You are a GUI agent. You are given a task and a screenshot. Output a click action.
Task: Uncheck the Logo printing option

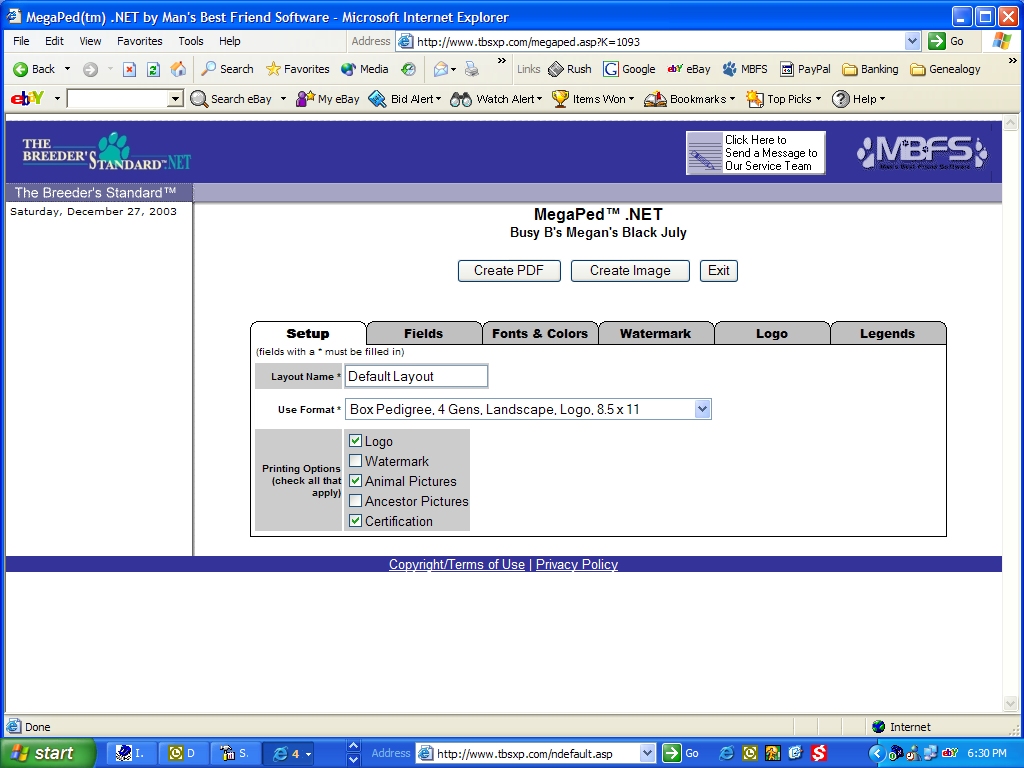[355, 441]
